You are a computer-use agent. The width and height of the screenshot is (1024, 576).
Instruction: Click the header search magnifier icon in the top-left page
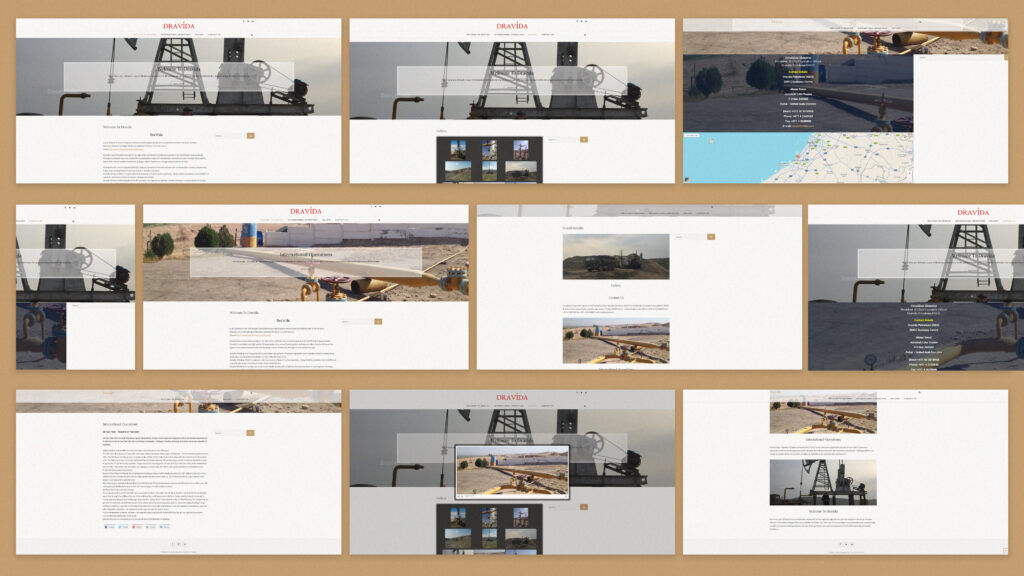(x=252, y=35)
